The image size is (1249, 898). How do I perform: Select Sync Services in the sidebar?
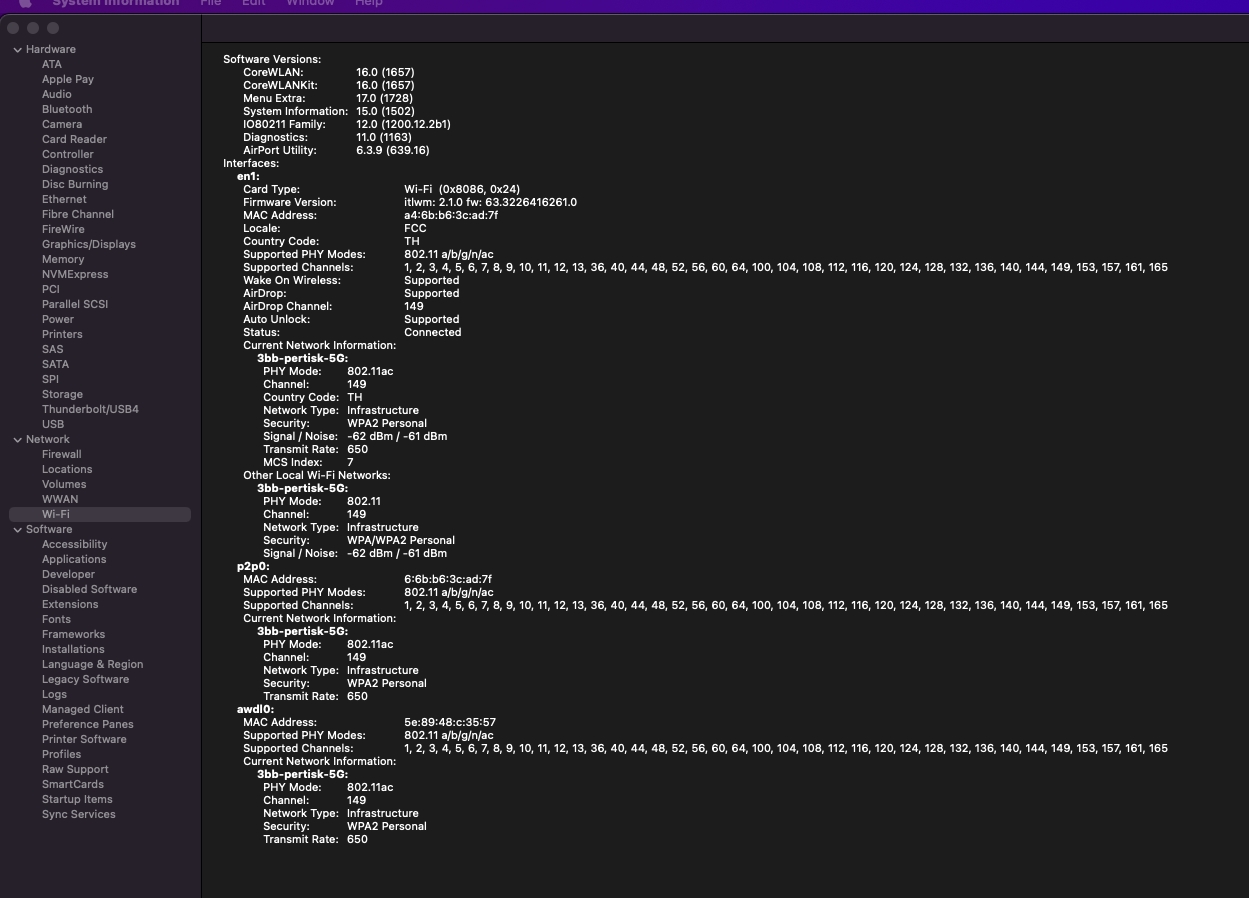click(x=79, y=814)
